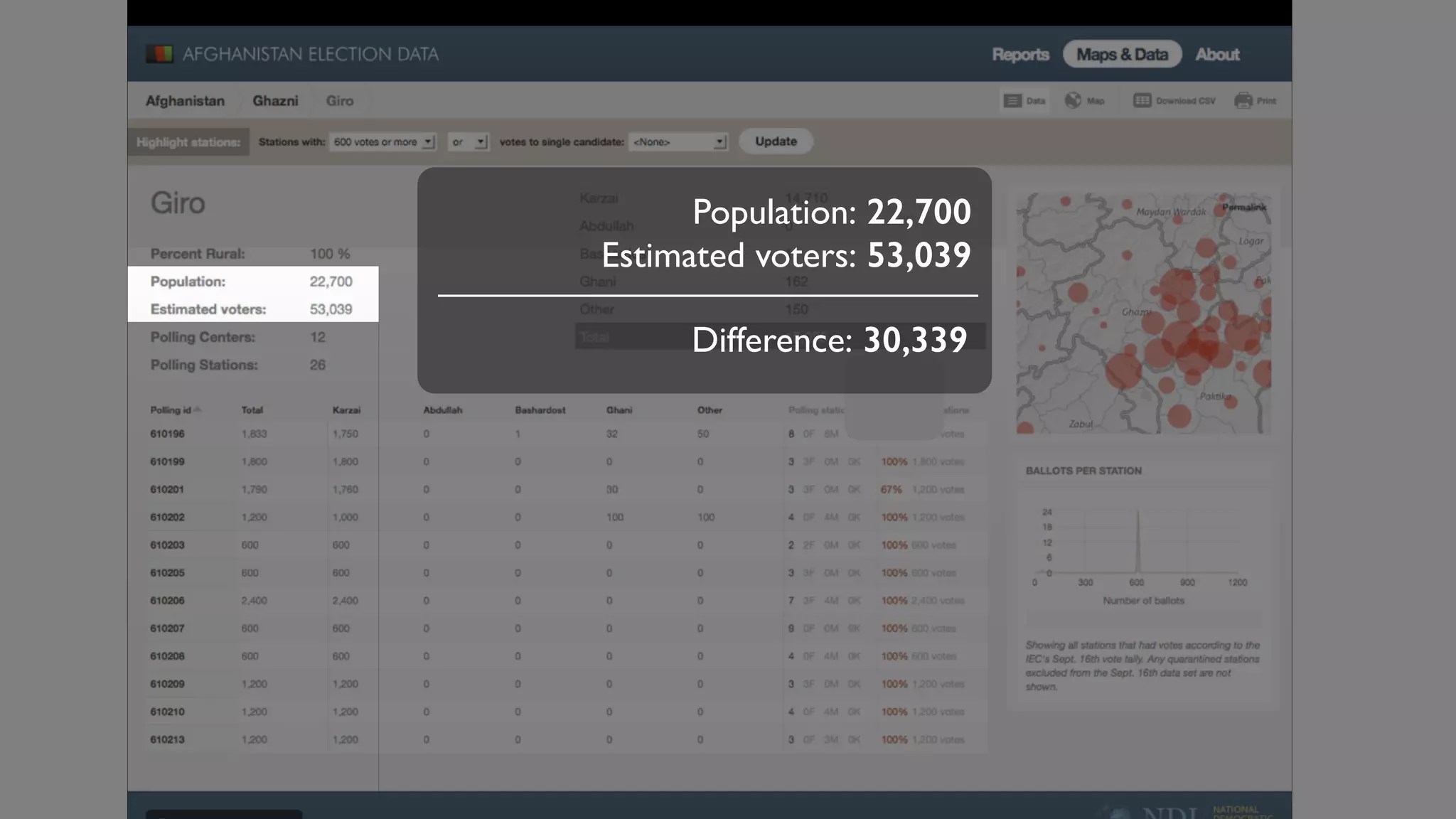Click the Abdullah column header
The height and width of the screenshot is (819, 1456).
(442, 410)
